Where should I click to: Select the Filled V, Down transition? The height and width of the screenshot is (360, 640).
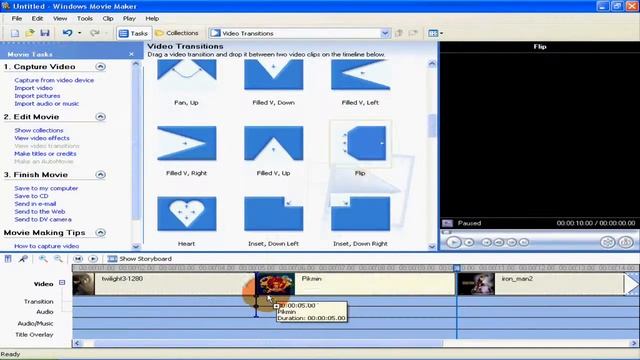click(273, 75)
